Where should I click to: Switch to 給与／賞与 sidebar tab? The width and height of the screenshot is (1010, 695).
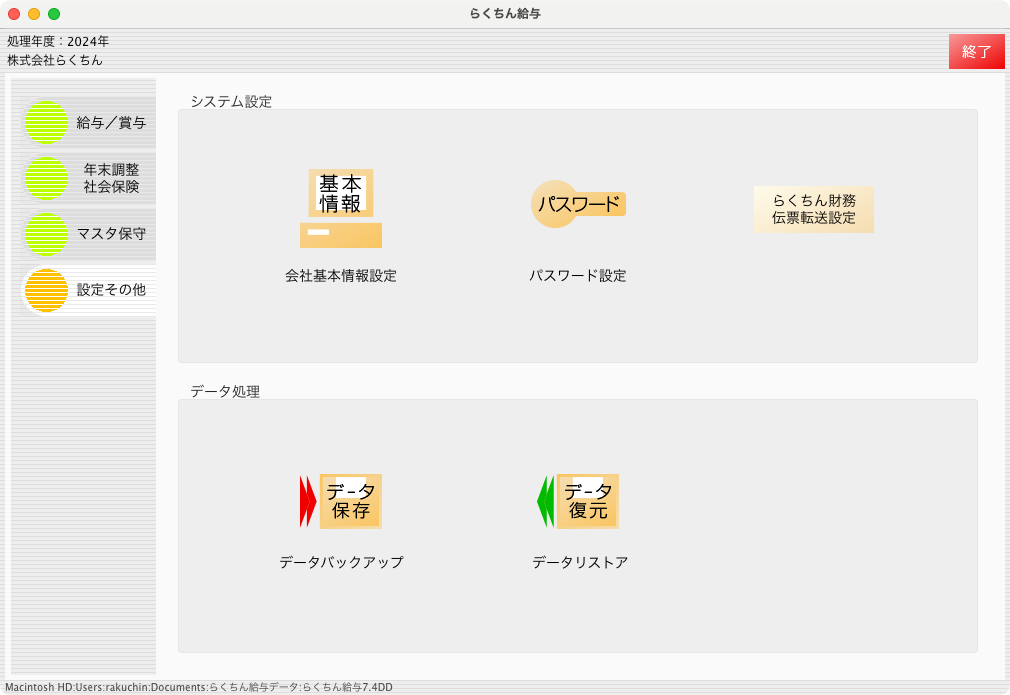click(x=89, y=122)
